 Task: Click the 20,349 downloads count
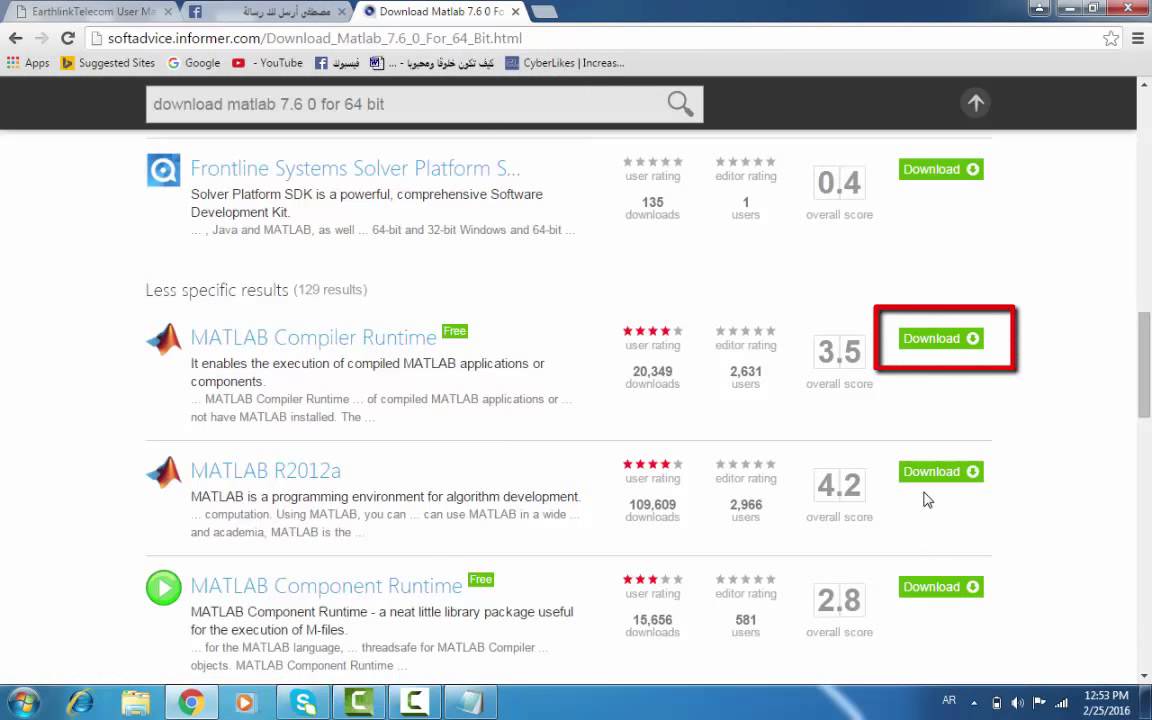point(652,372)
